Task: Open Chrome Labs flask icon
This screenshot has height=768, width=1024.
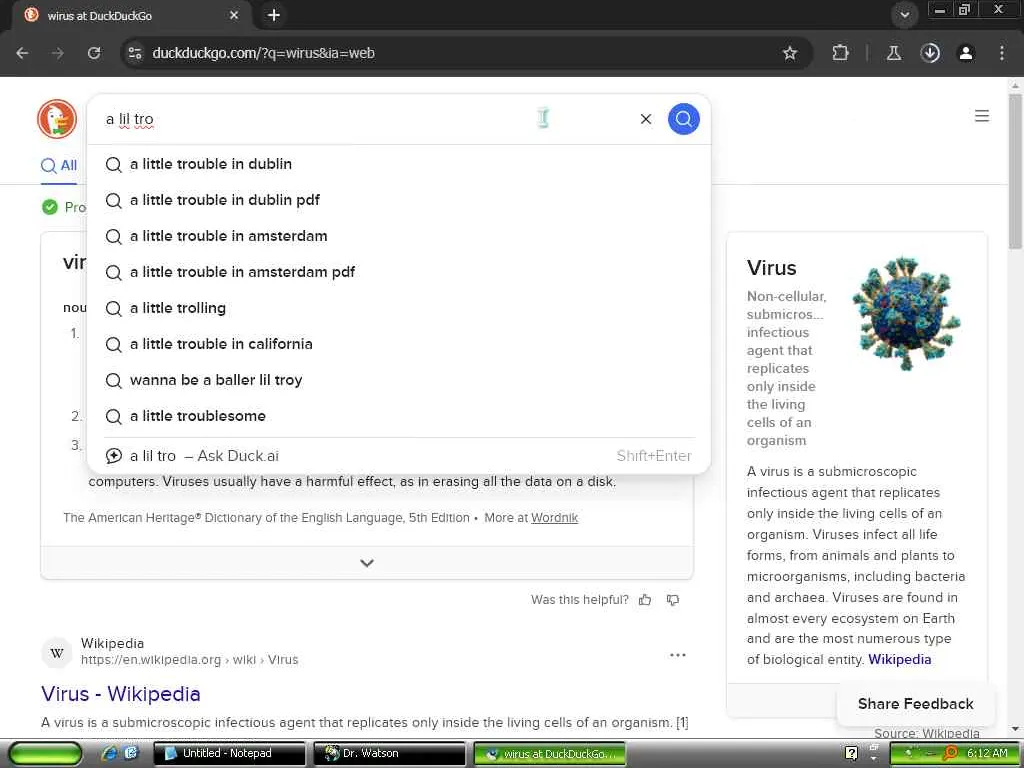Action: click(x=893, y=53)
